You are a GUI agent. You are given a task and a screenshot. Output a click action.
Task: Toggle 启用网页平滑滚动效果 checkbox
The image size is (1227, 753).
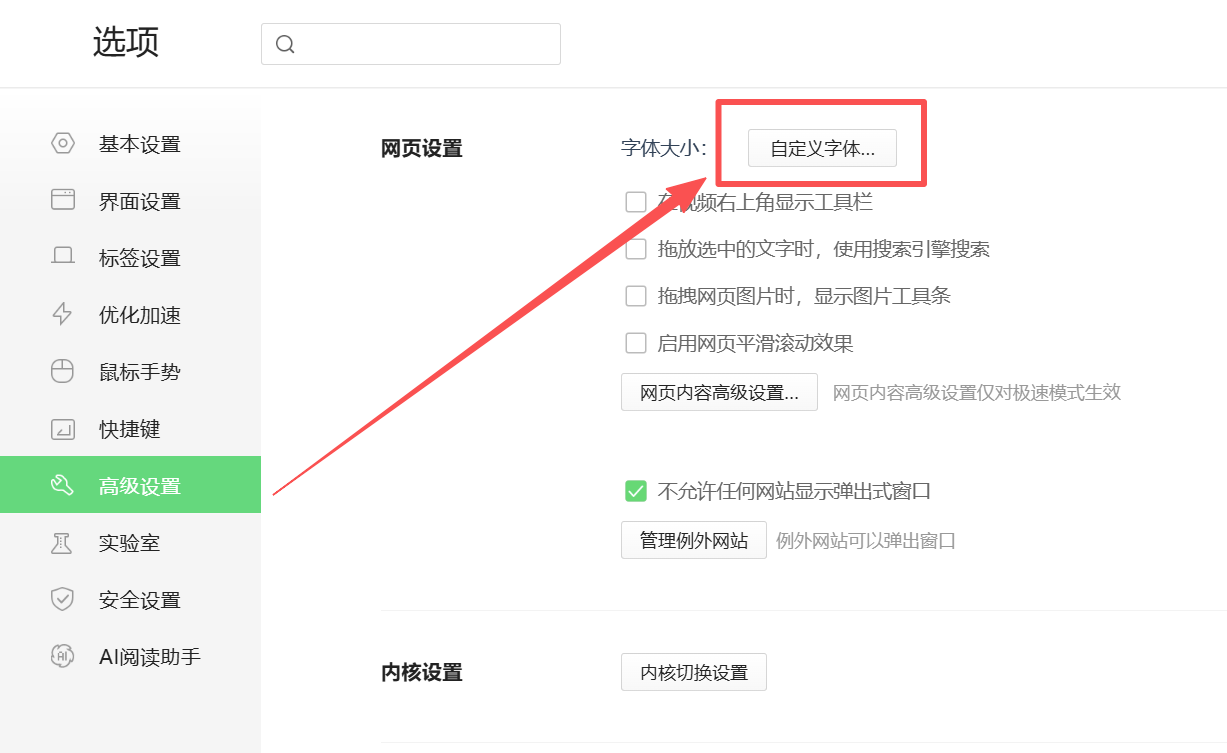636,343
